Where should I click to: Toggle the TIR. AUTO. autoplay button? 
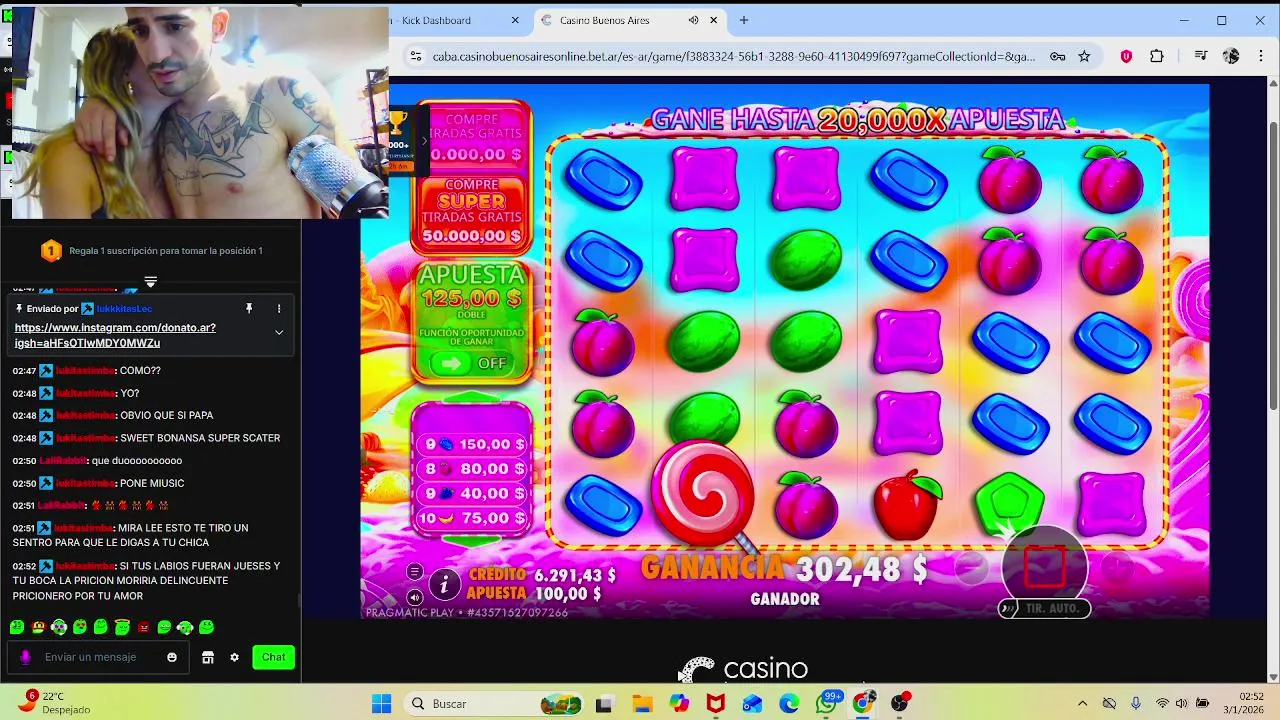(1044, 608)
